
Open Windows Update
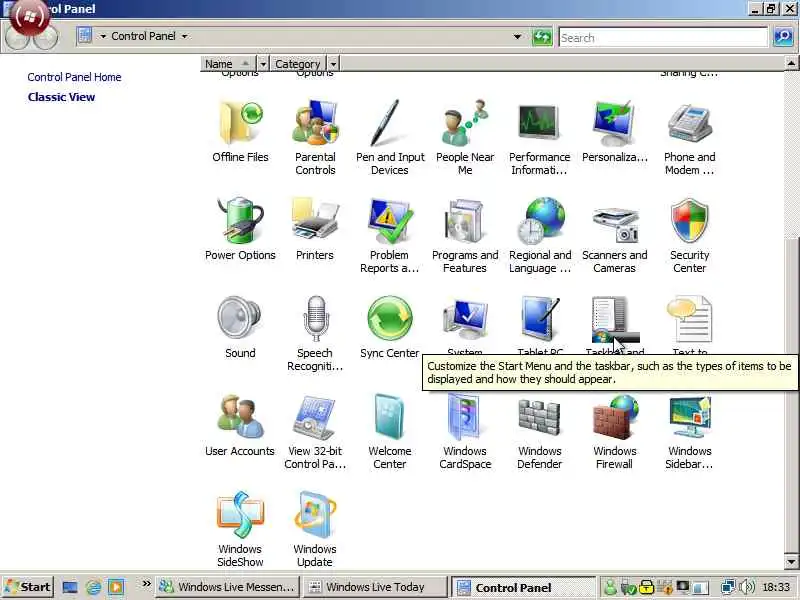click(315, 530)
